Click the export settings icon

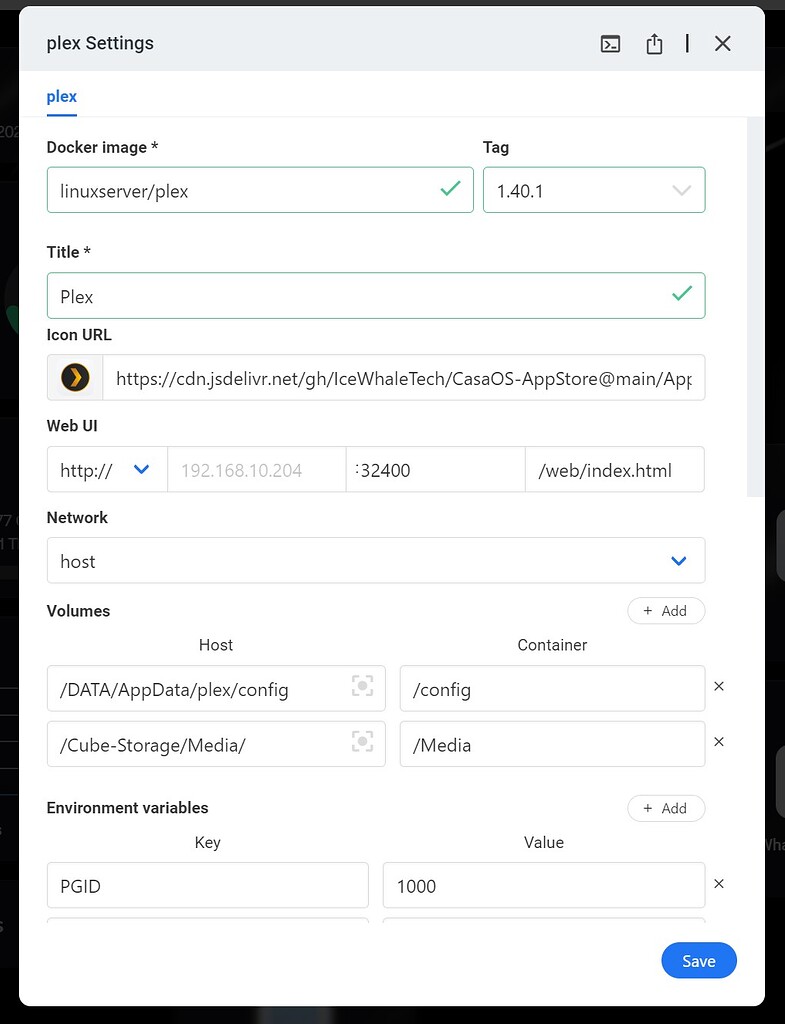654,44
